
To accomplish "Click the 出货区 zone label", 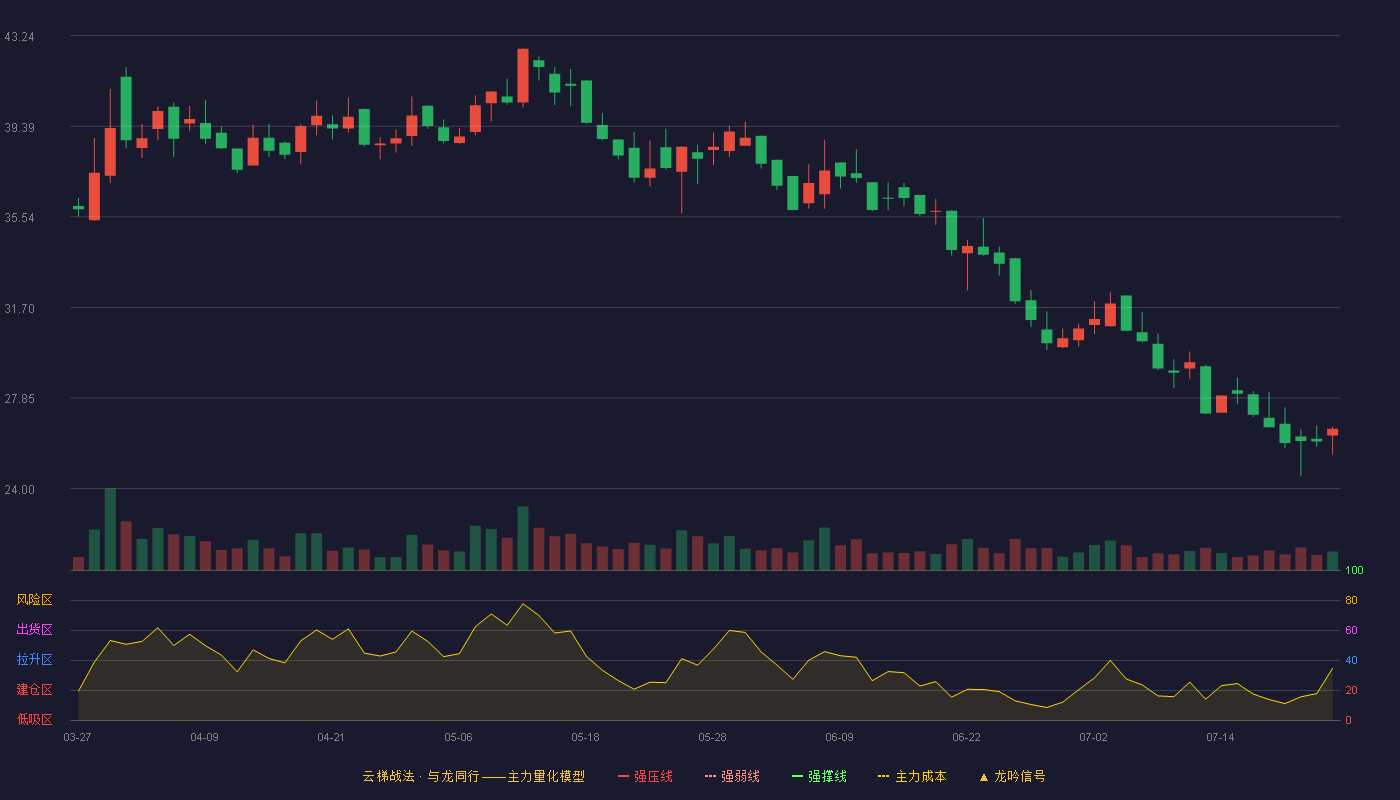I will tap(34, 630).
